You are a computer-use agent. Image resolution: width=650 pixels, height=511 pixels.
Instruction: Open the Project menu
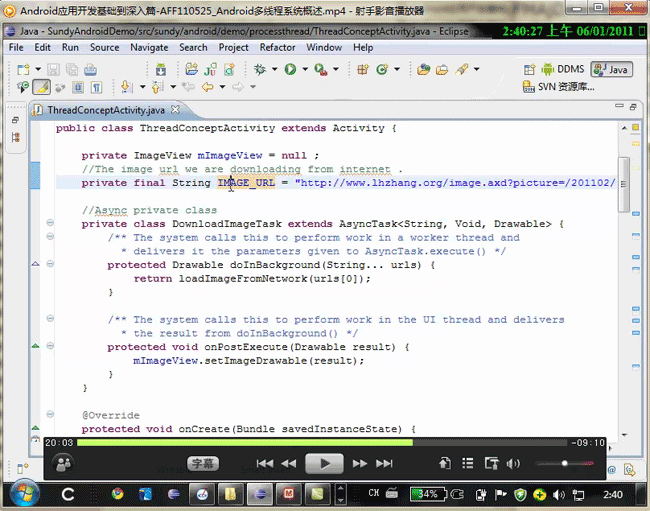tap(233, 48)
